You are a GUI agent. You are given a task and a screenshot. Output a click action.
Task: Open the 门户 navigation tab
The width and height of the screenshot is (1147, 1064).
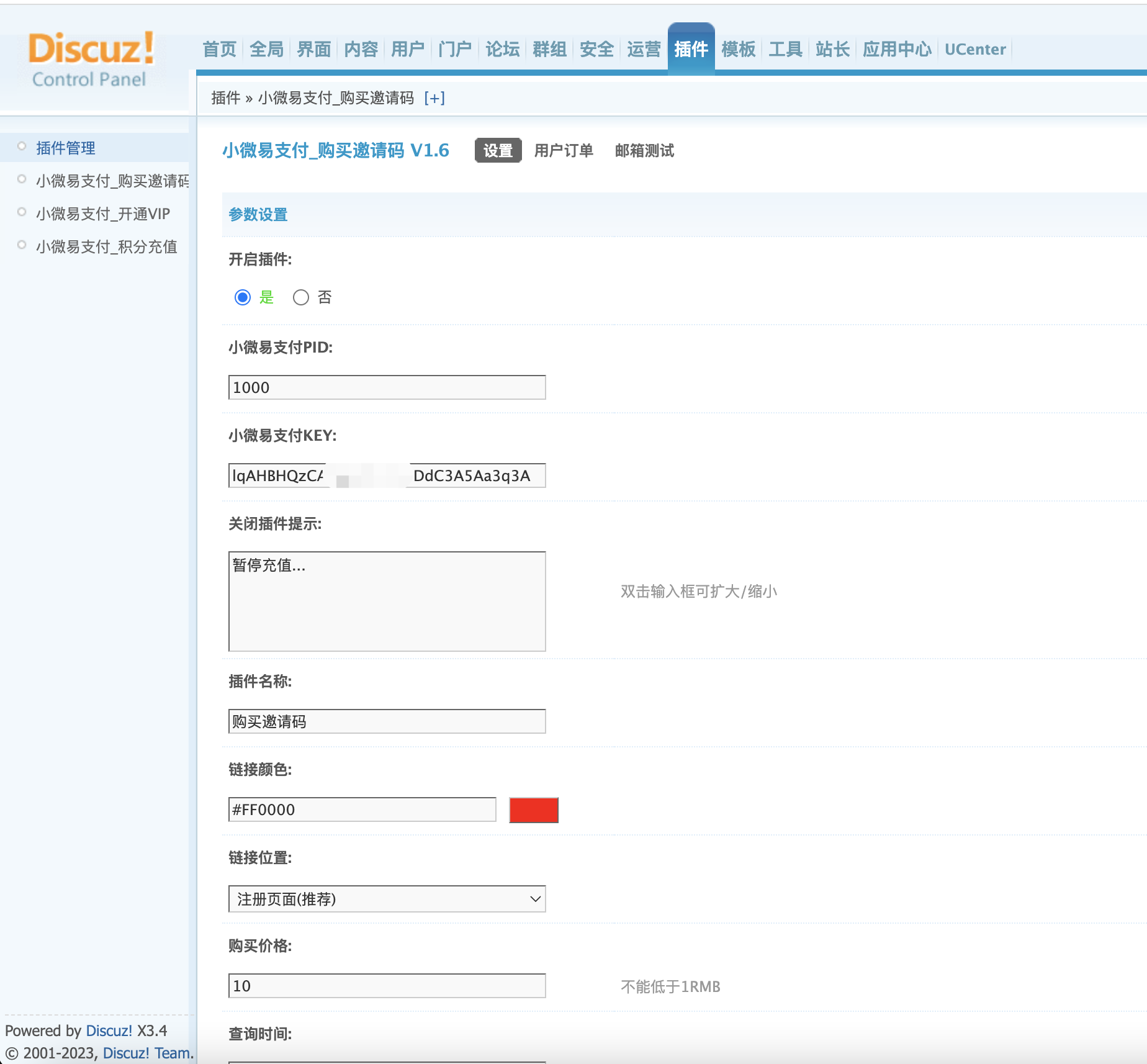coord(455,49)
